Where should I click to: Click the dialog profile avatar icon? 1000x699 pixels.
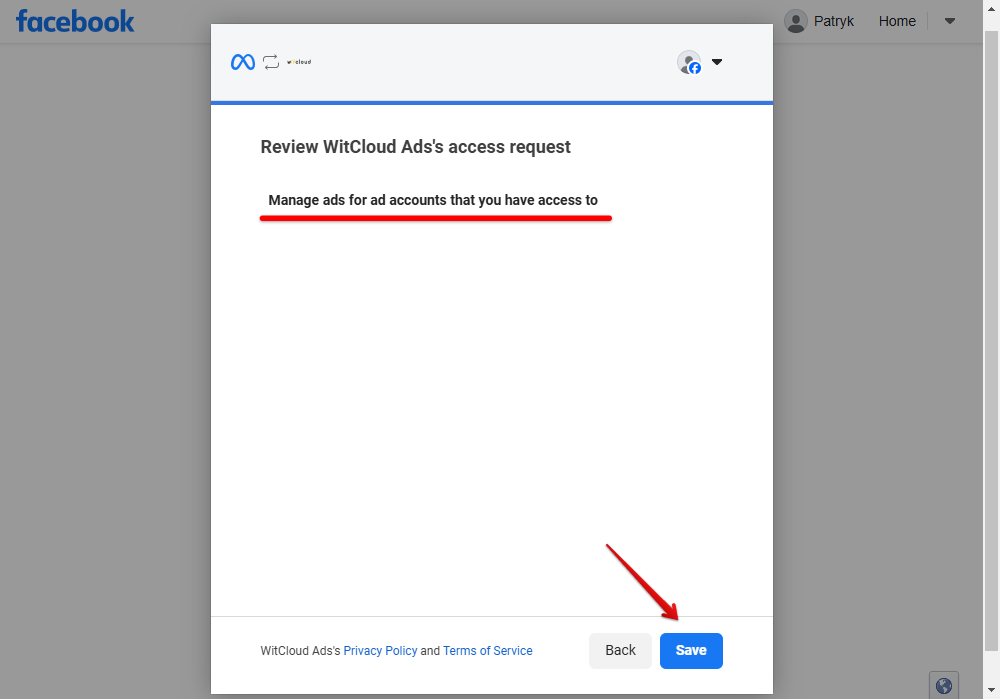[689, 63]
